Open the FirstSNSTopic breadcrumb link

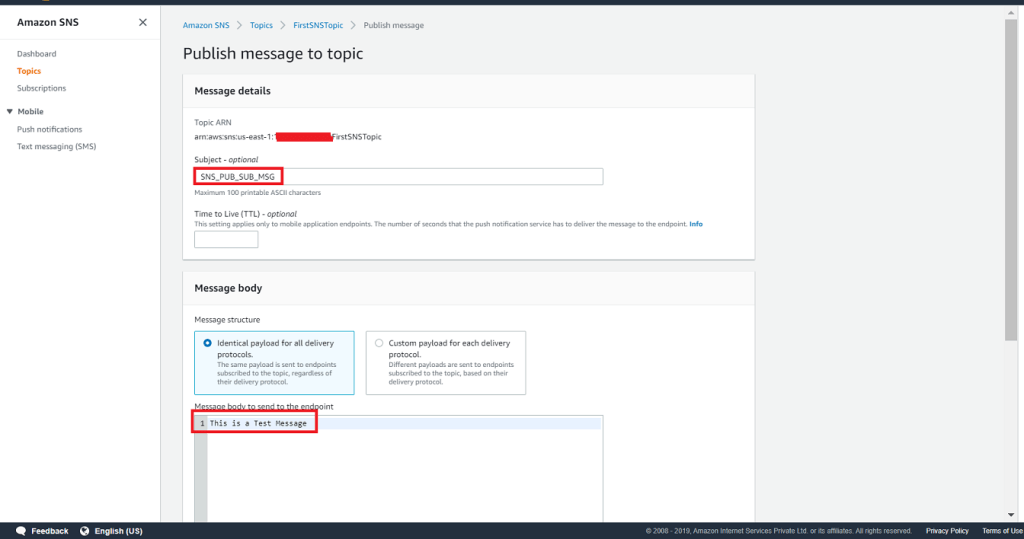(x=318, y=25)
